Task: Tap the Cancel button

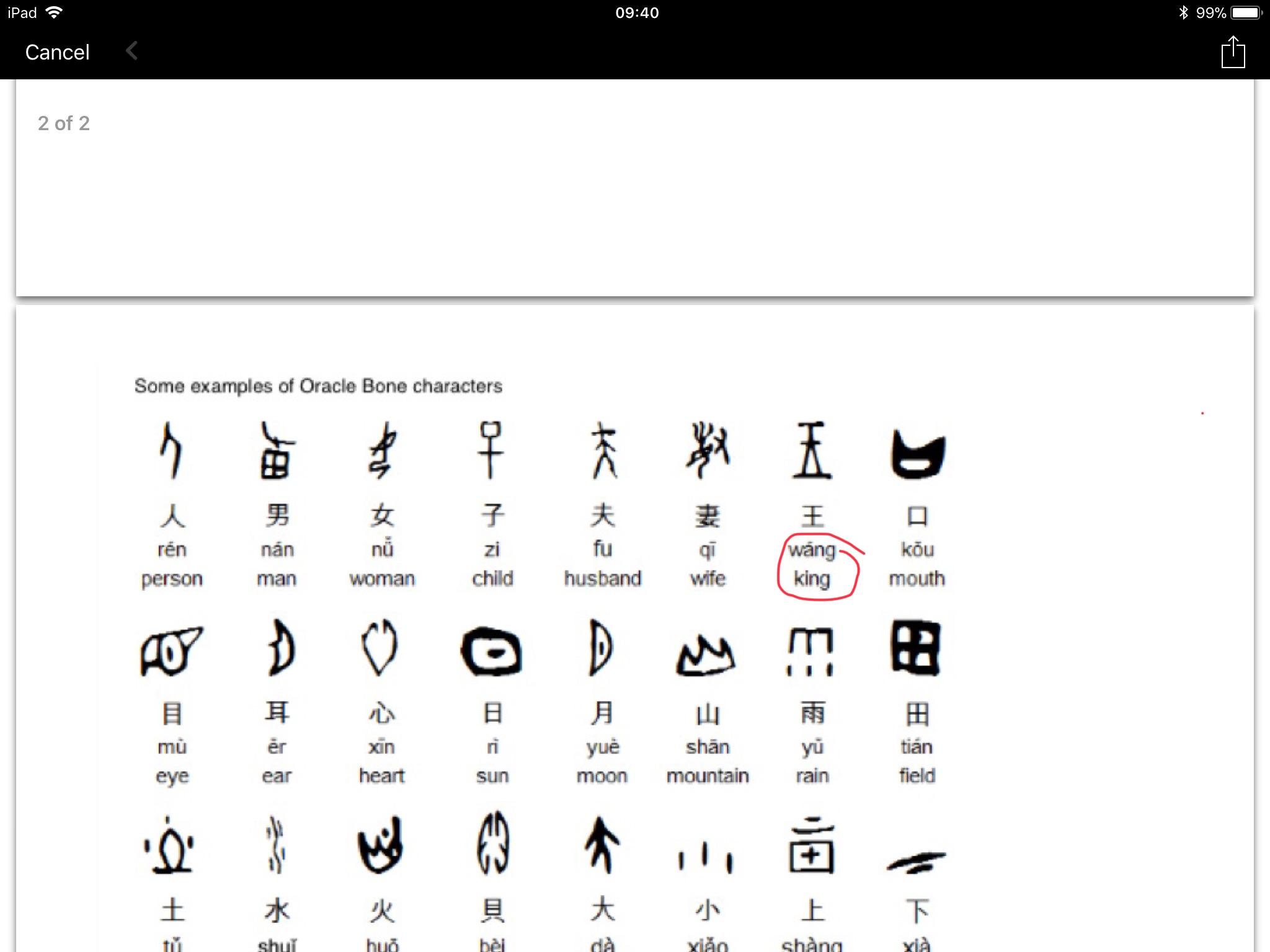Action: (57, 52)
